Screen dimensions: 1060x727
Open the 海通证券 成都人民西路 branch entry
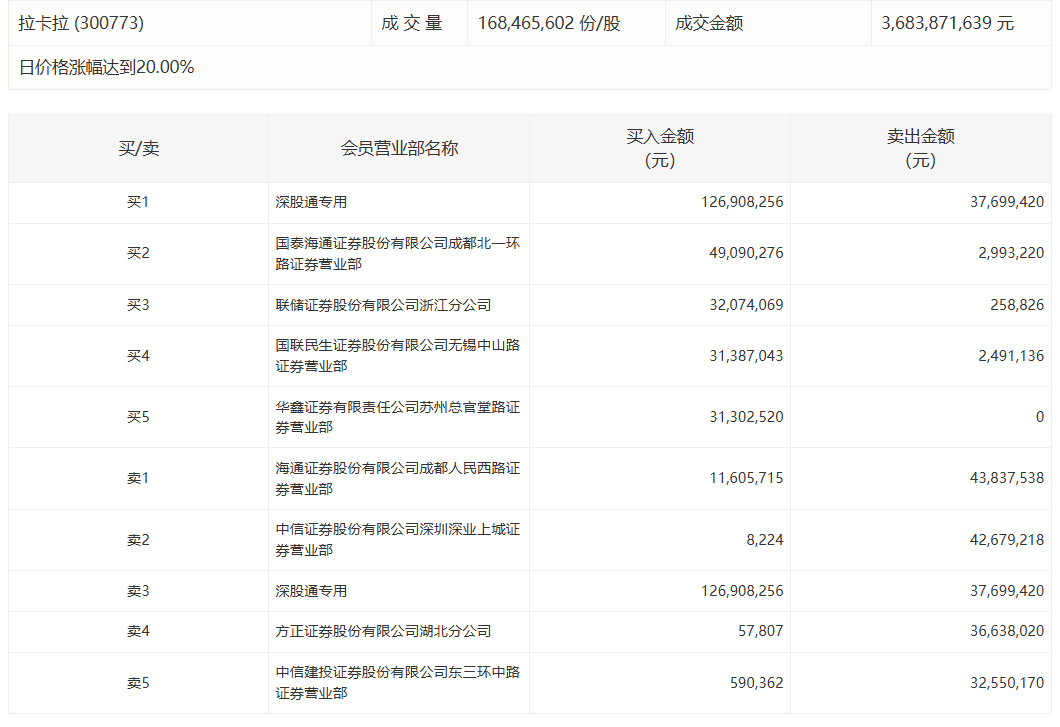click(397, 478)
